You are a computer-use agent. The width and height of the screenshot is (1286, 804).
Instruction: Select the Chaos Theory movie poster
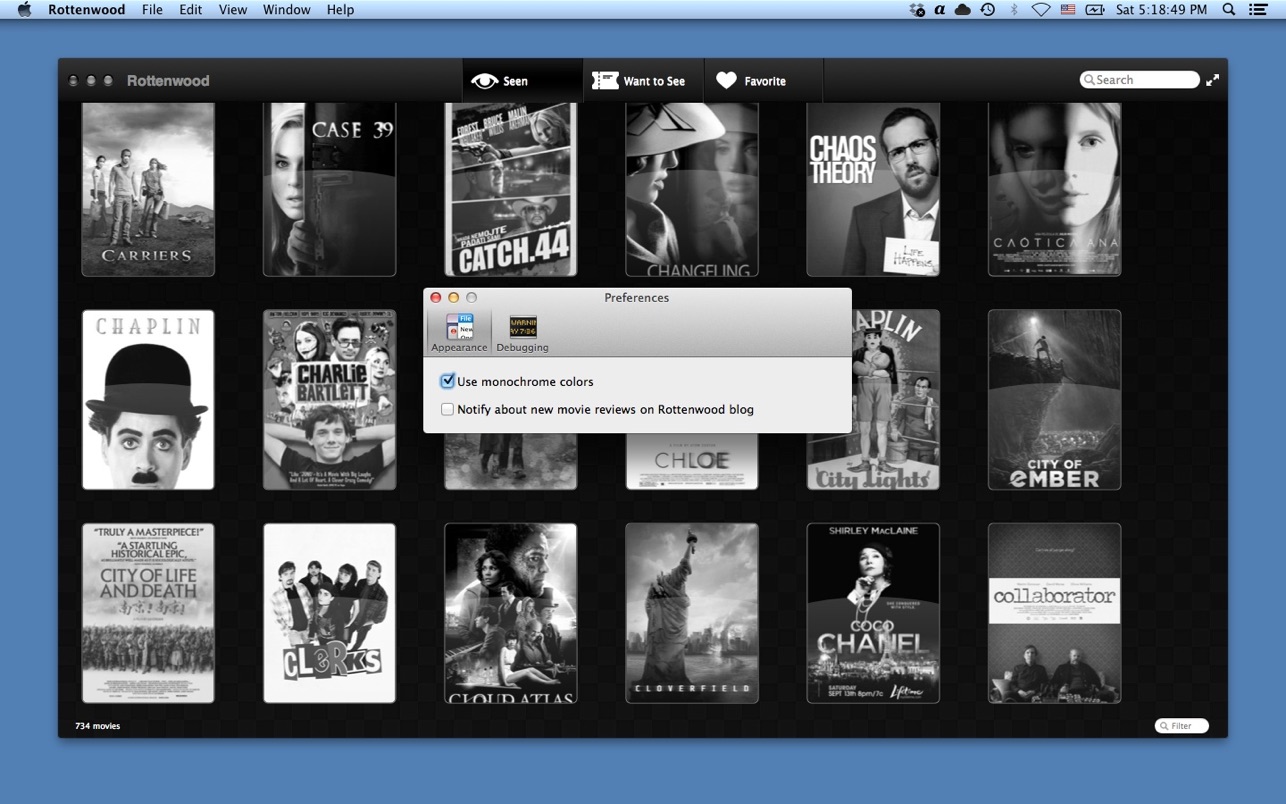873,189
